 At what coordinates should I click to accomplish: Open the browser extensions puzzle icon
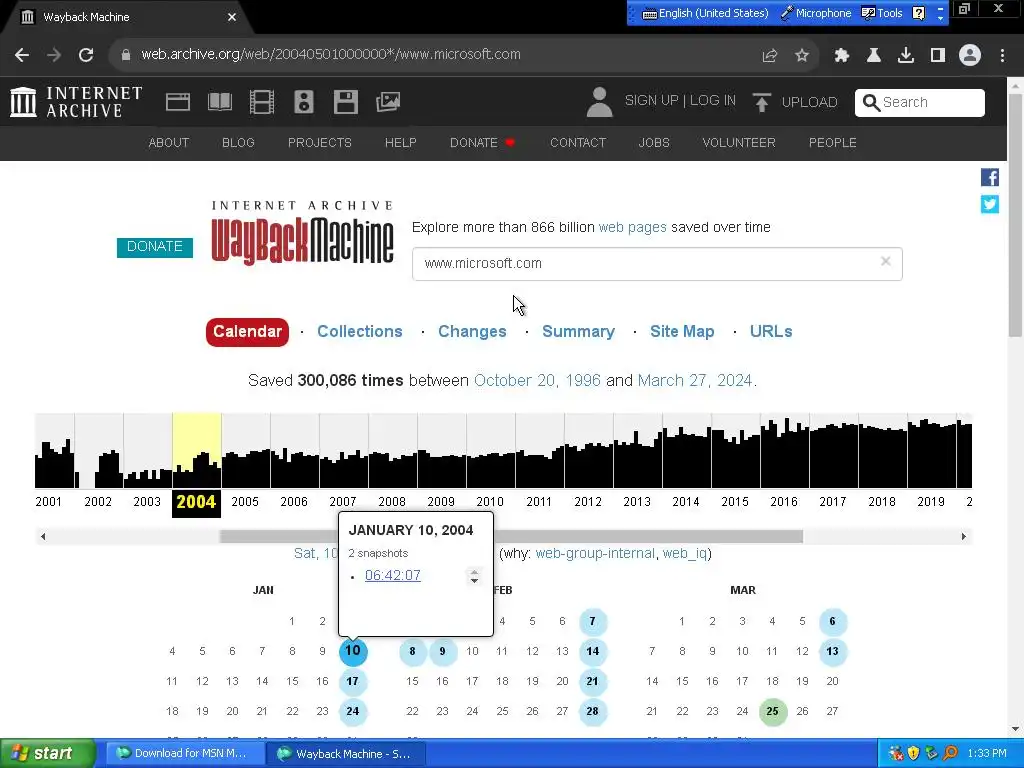(x=841, y=55)
